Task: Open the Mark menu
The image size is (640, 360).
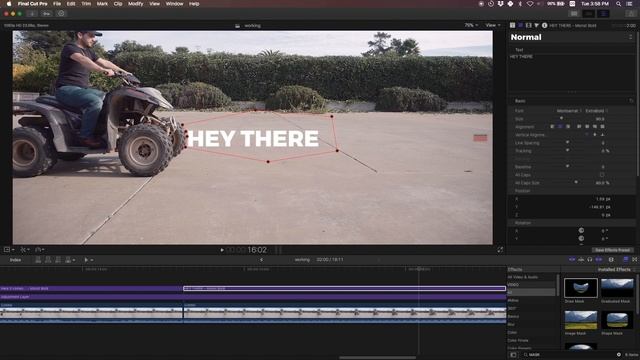Action: point(102,4)
